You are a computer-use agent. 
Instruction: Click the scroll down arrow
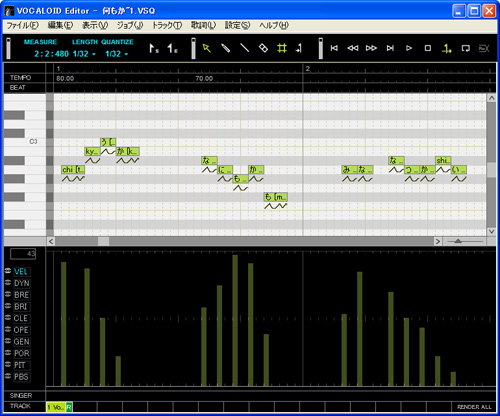click(491, 231)
